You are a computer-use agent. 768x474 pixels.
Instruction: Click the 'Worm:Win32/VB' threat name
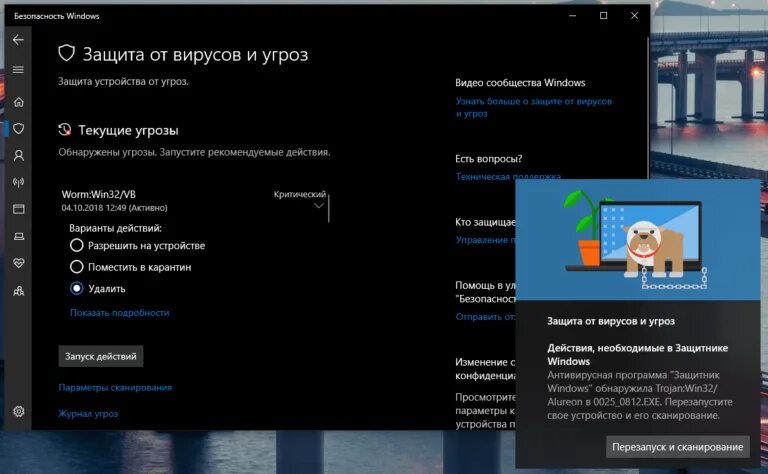point(98,194)
